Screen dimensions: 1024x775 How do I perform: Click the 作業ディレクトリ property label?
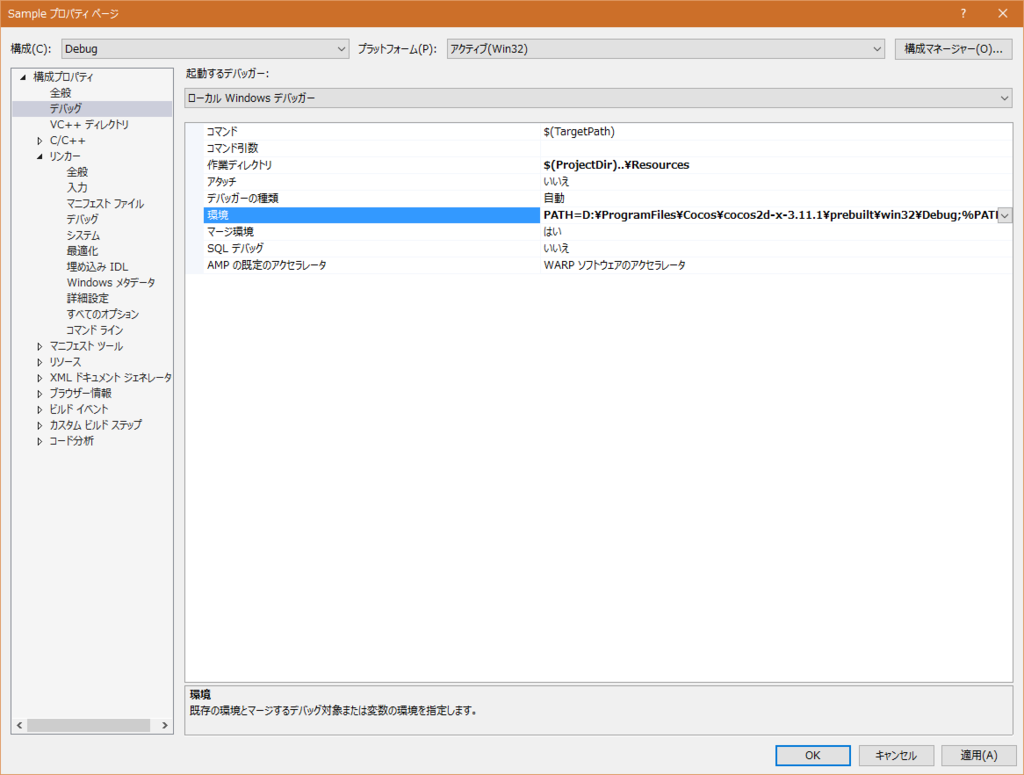pos(239,165)
